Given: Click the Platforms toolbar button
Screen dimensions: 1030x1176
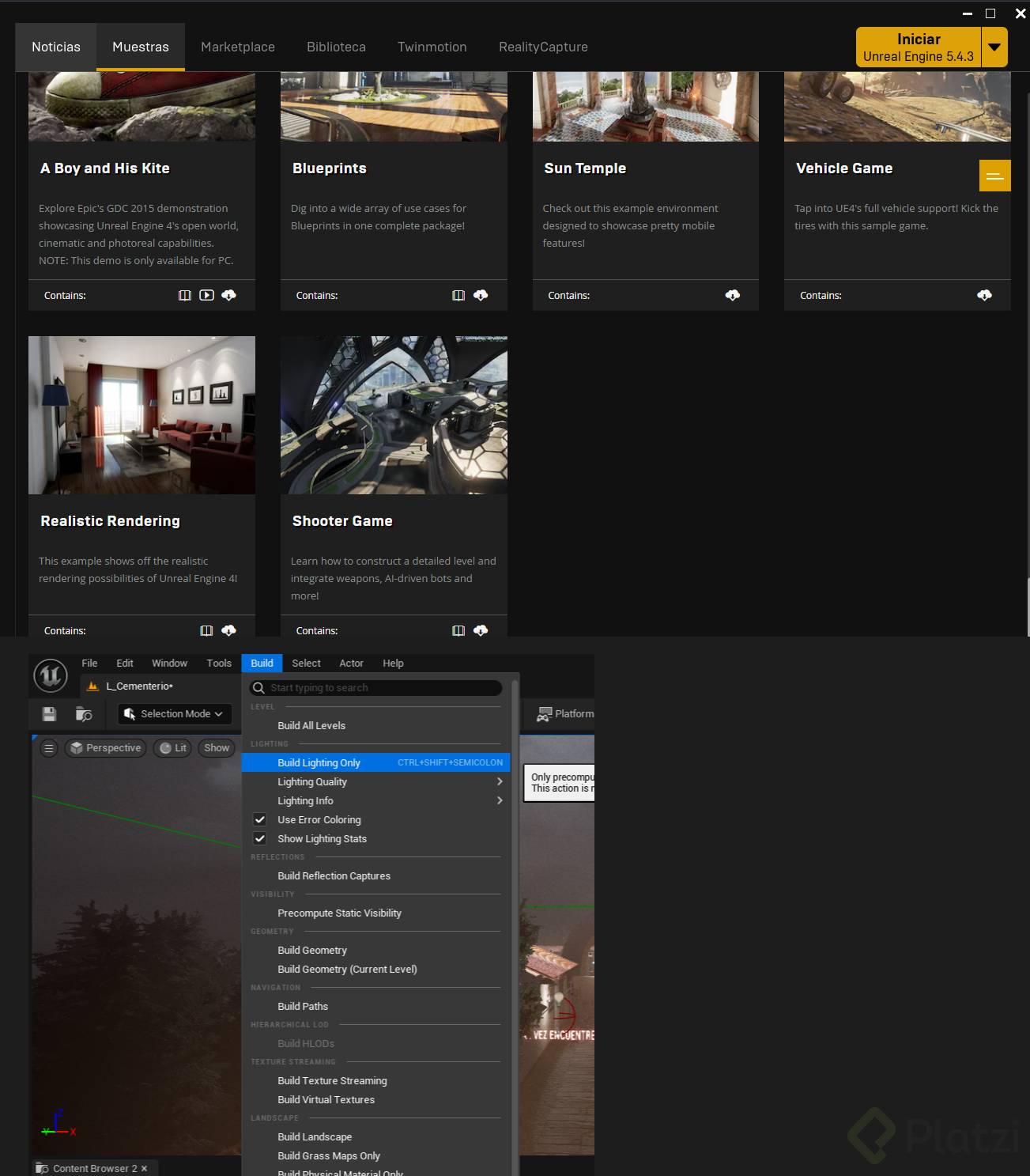Looking at the screenshot, I should pyautogui.click(x=565, y=714).
